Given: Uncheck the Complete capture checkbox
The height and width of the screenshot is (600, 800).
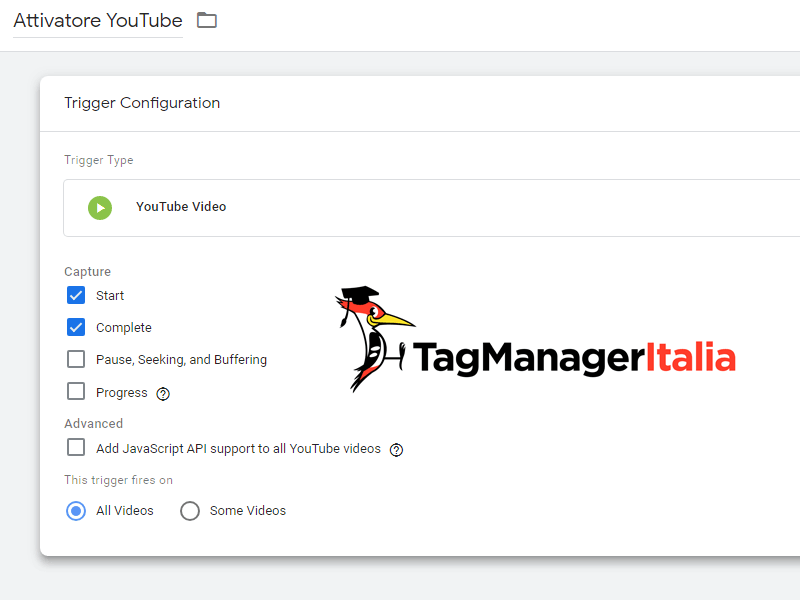Looking at the screenshot, I should point(76,327).
